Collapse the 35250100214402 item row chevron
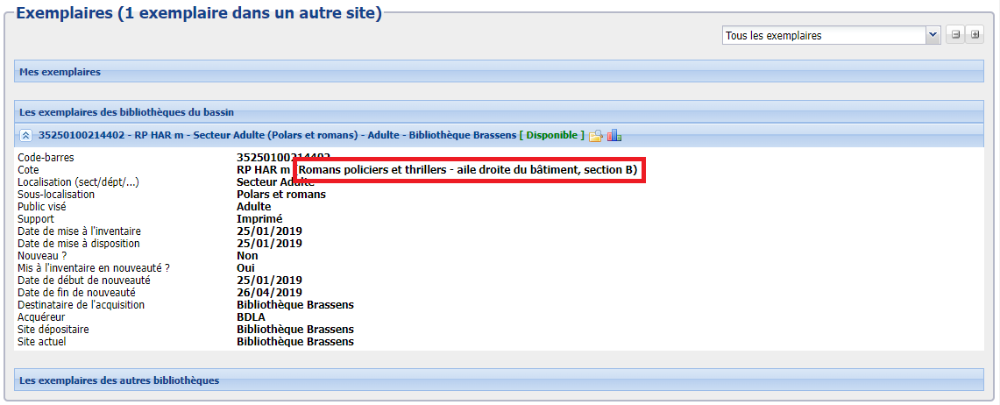The image size is (1000, 405). point(26,135)
